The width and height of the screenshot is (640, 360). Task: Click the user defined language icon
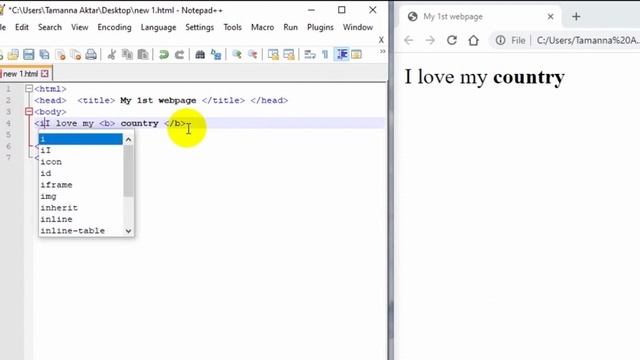click(356, 54)
